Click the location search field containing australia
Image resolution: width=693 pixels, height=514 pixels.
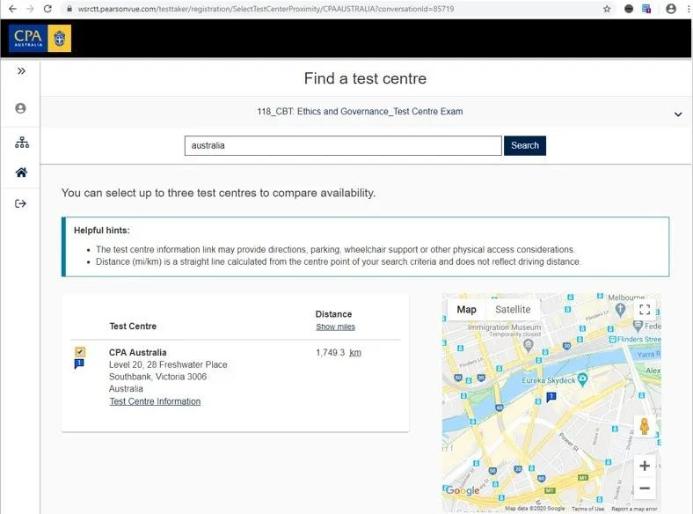343,145
